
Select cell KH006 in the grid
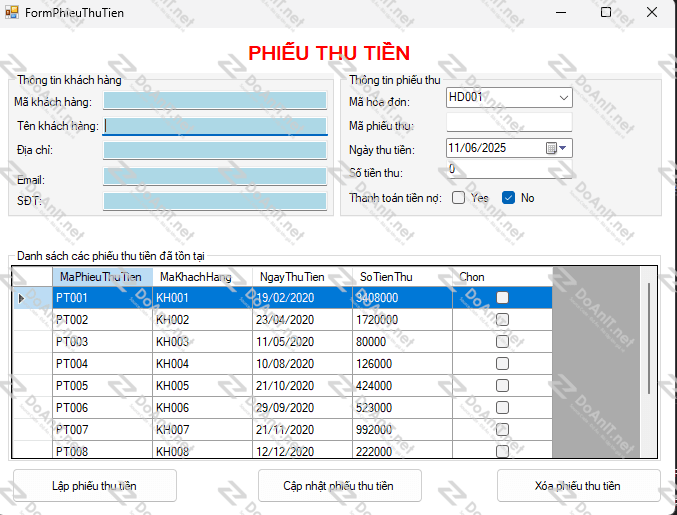click(202, 408)
